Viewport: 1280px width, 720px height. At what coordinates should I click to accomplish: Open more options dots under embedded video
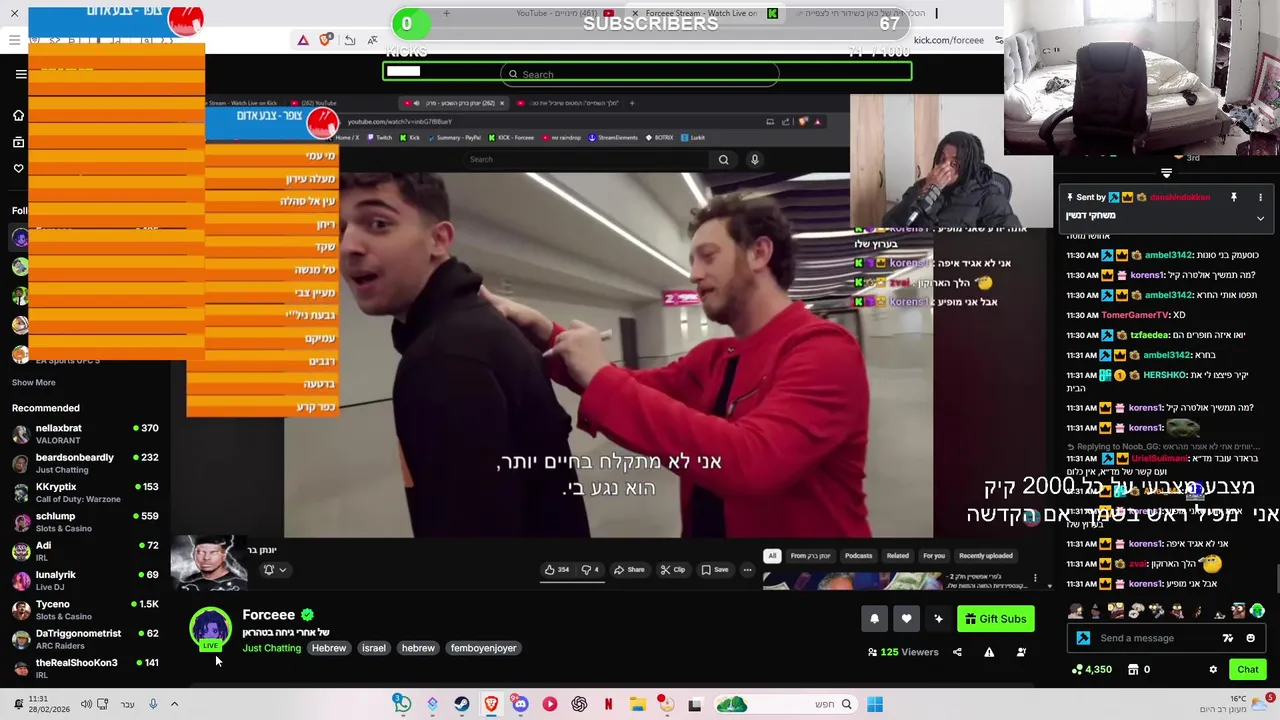point(747,570)
